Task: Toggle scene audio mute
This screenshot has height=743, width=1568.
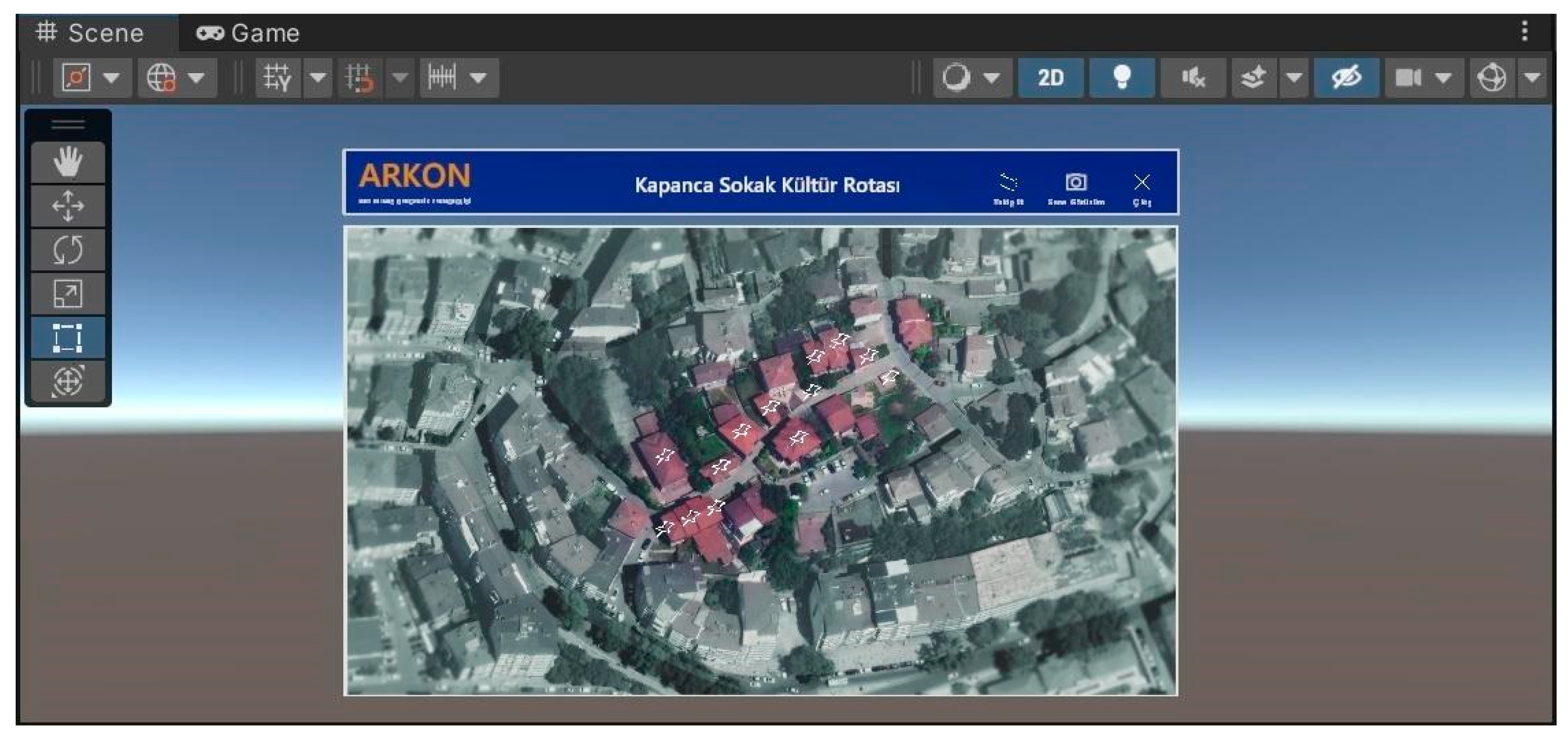Action: (x=1192, y=78)
